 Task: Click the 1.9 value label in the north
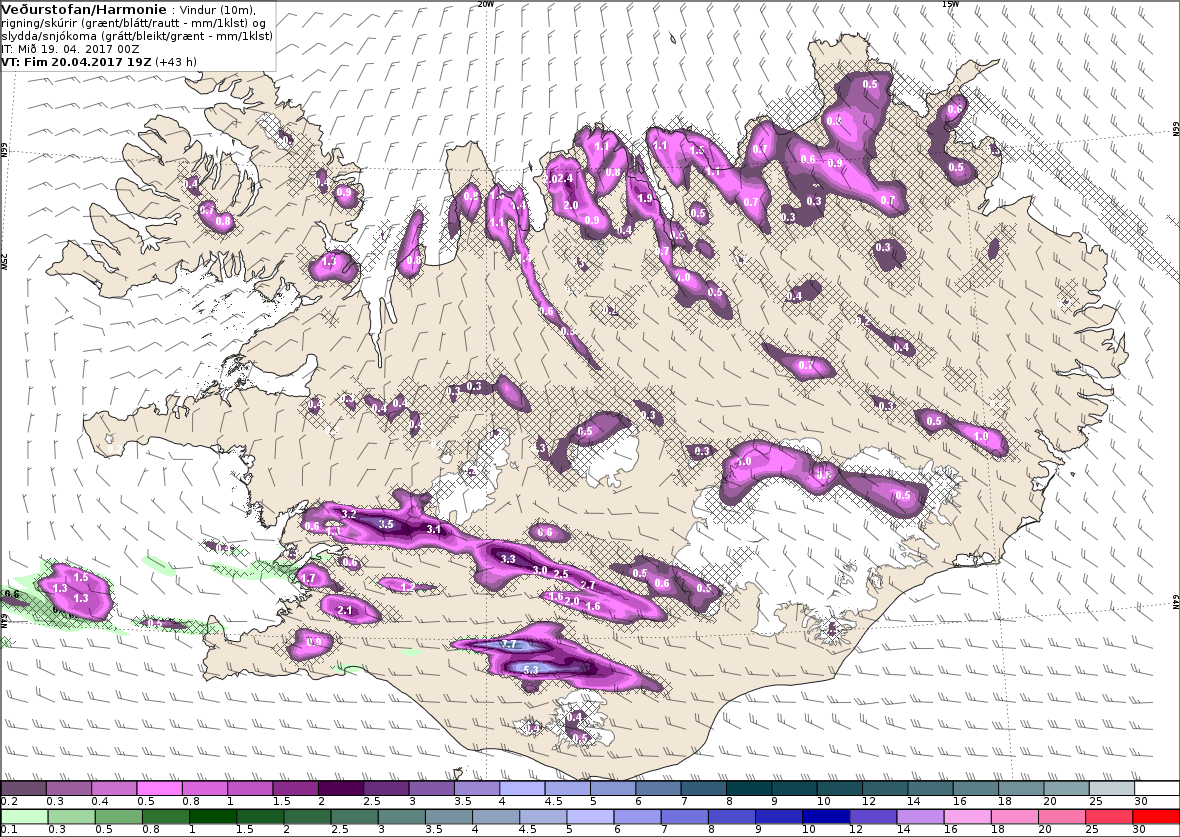click(645, 199)
